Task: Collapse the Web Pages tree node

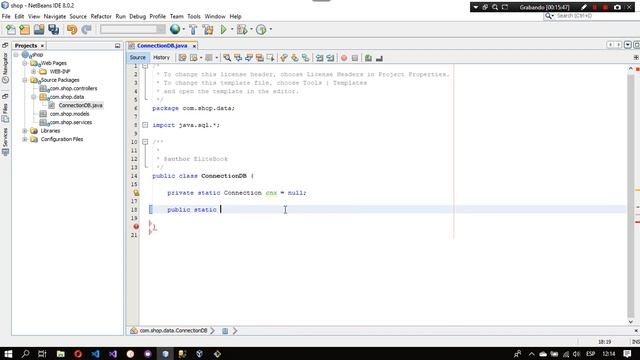Action: point(25,63)
